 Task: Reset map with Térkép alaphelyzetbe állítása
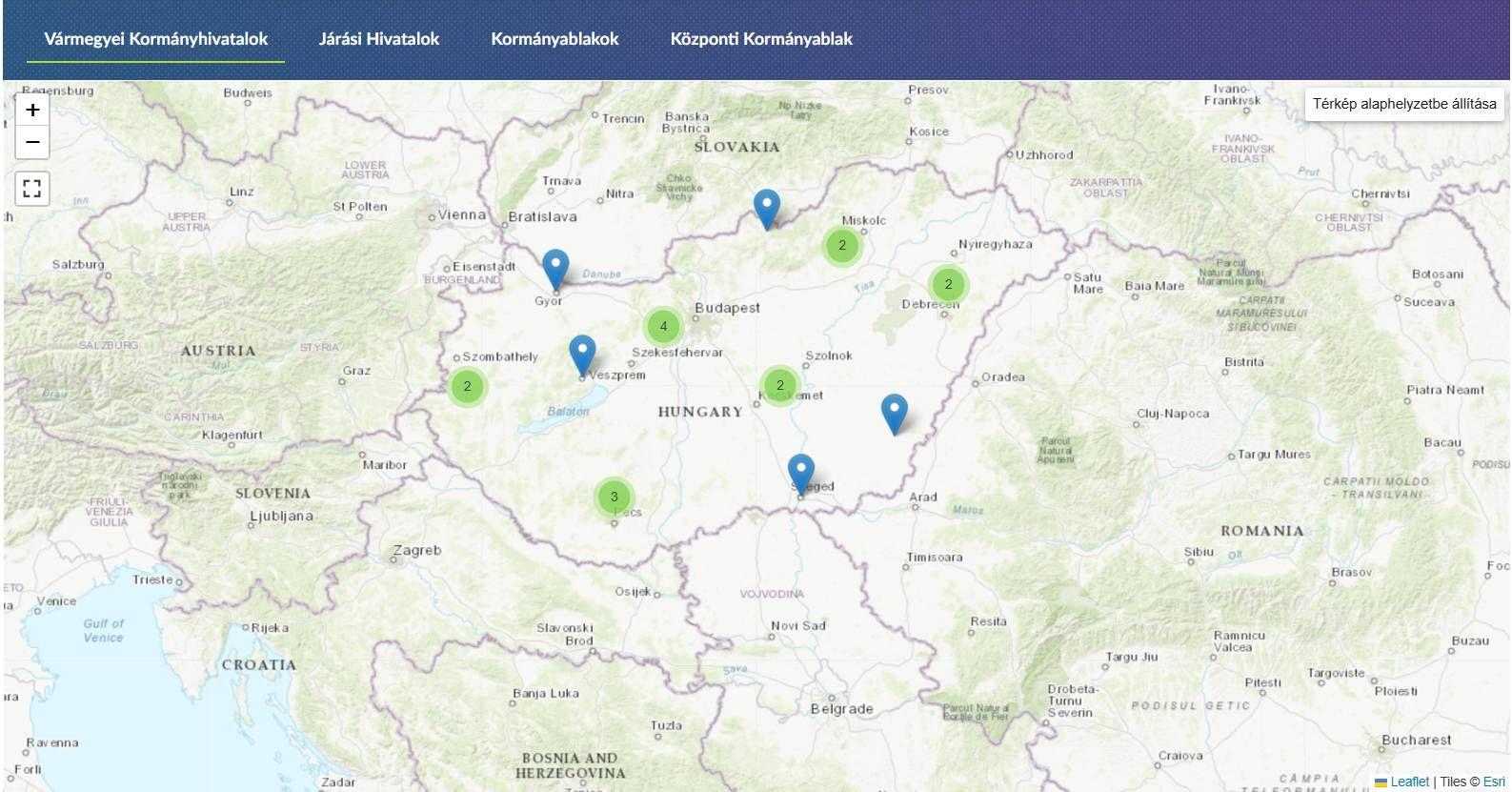pos(1403,104)
